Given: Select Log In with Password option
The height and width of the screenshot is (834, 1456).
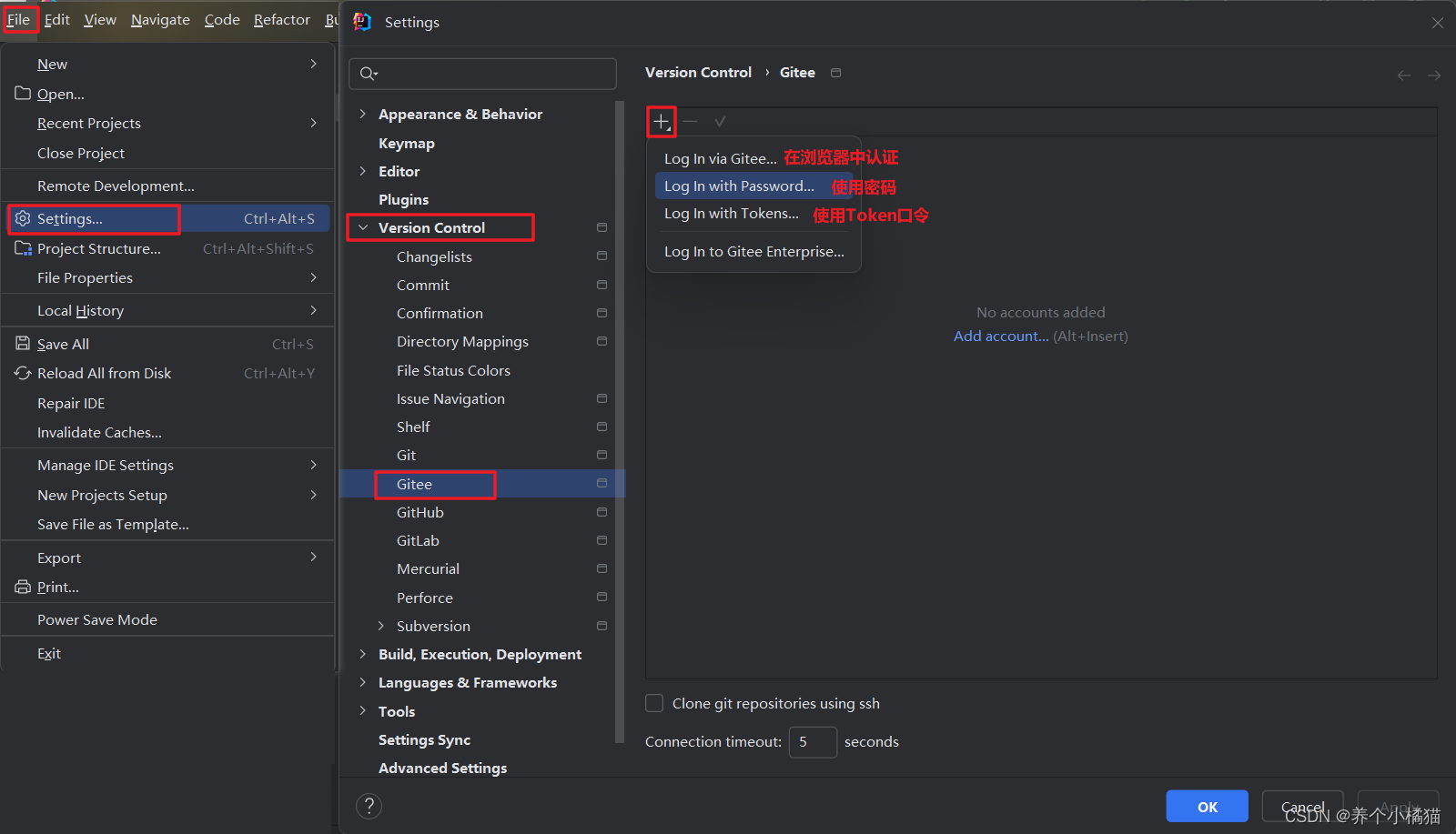Looking at the screenshot, I should pyautogui.click(x=753, y=186).
